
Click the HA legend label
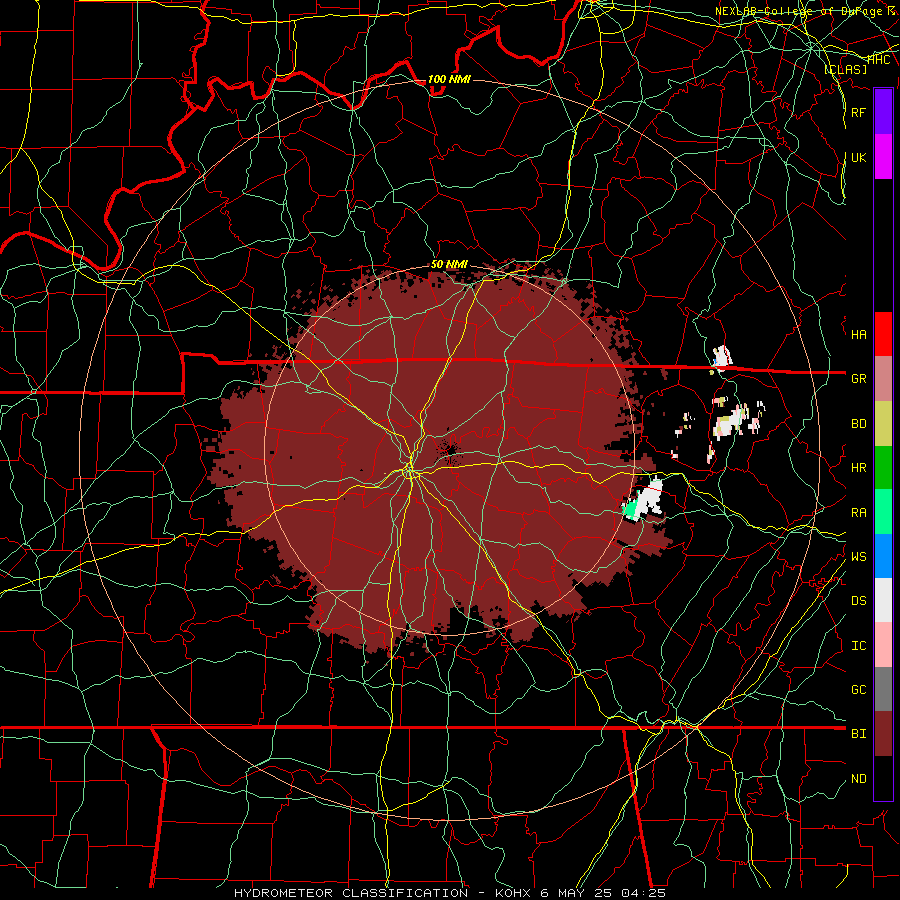[858, 335]
